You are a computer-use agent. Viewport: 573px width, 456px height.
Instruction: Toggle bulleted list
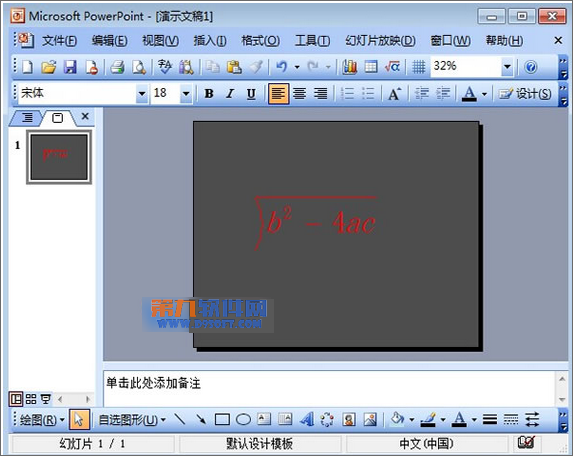click(x=368, y=94)
